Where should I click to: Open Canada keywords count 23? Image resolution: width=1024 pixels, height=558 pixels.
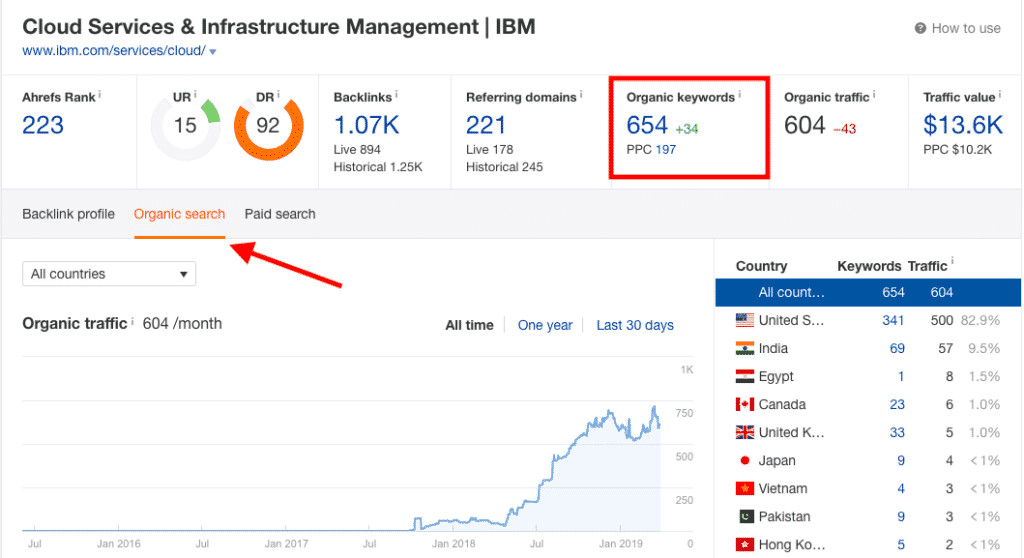click(897, 404)
